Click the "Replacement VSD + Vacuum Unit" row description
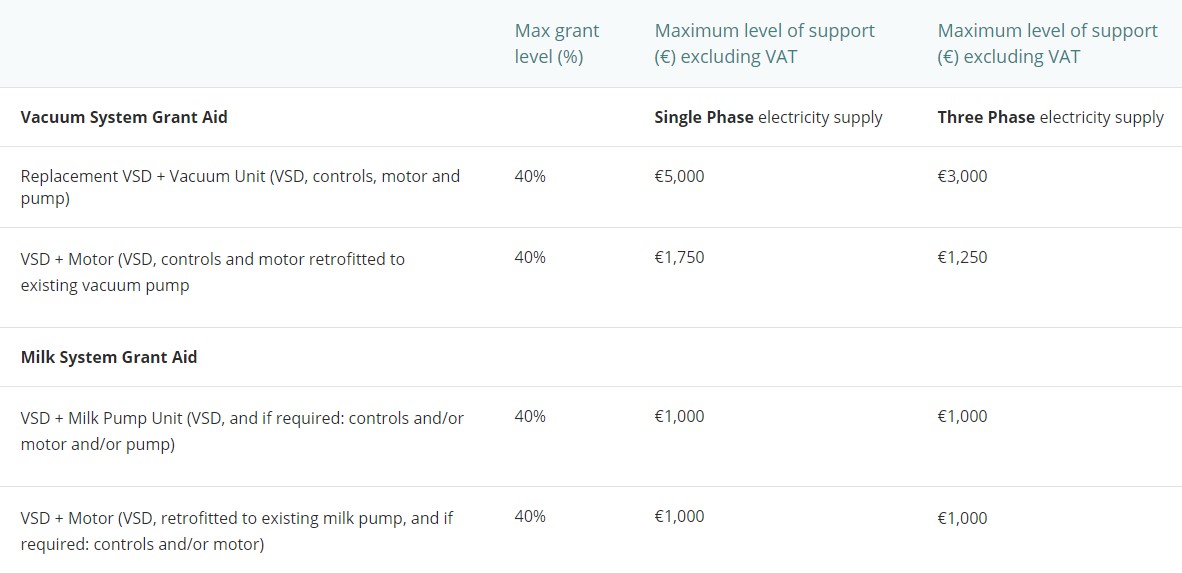 tap(240, 187)
